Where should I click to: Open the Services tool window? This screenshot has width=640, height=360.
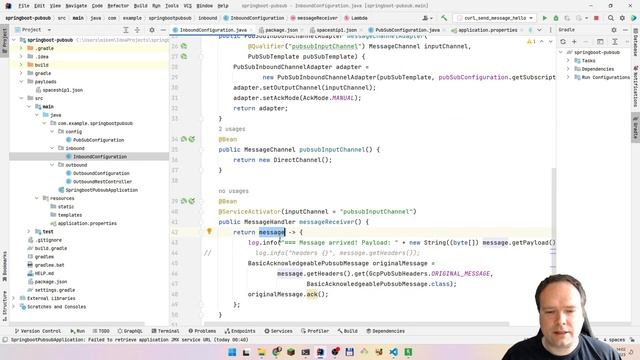pyautogui.click(x=278, y=331)
